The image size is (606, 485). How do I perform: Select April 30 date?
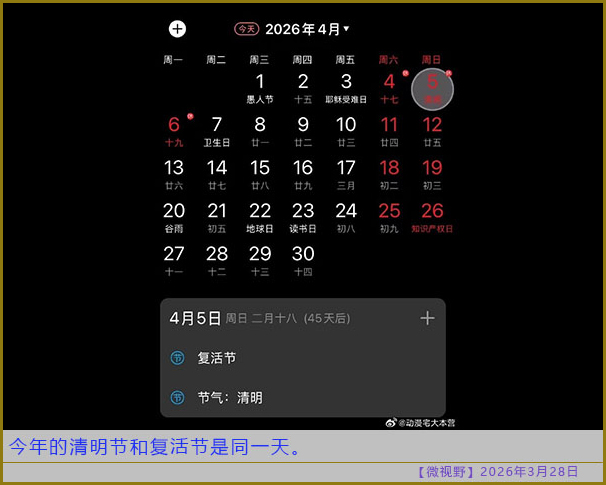[x=303, y=259]
